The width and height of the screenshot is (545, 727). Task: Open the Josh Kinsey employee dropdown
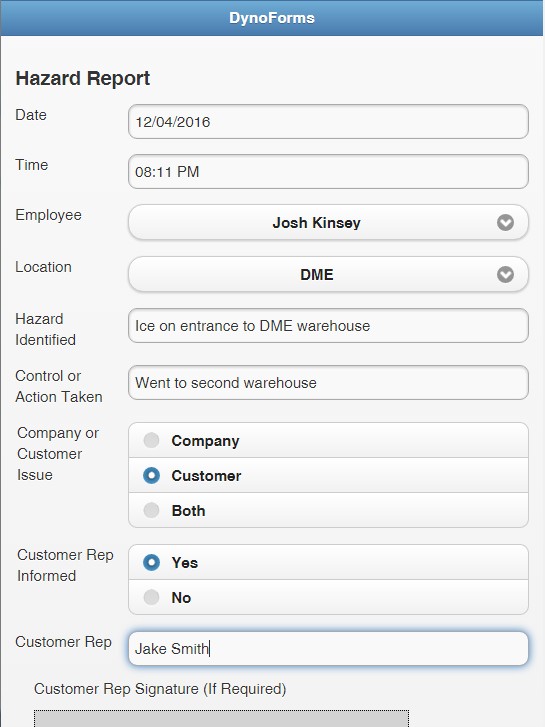pos(328,223)
